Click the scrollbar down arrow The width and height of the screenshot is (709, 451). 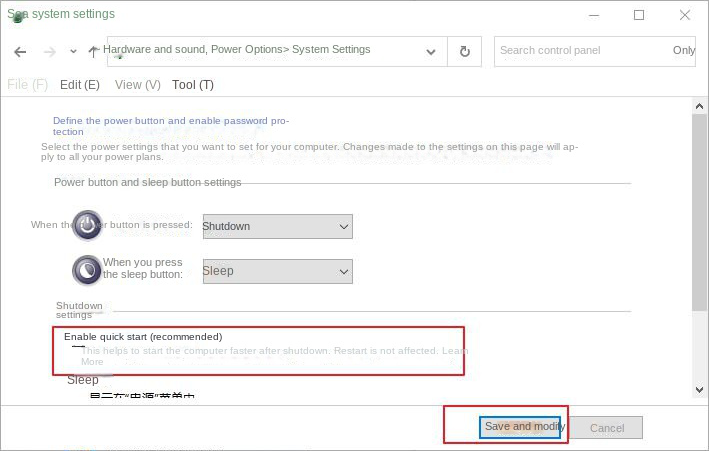[699, 390]
